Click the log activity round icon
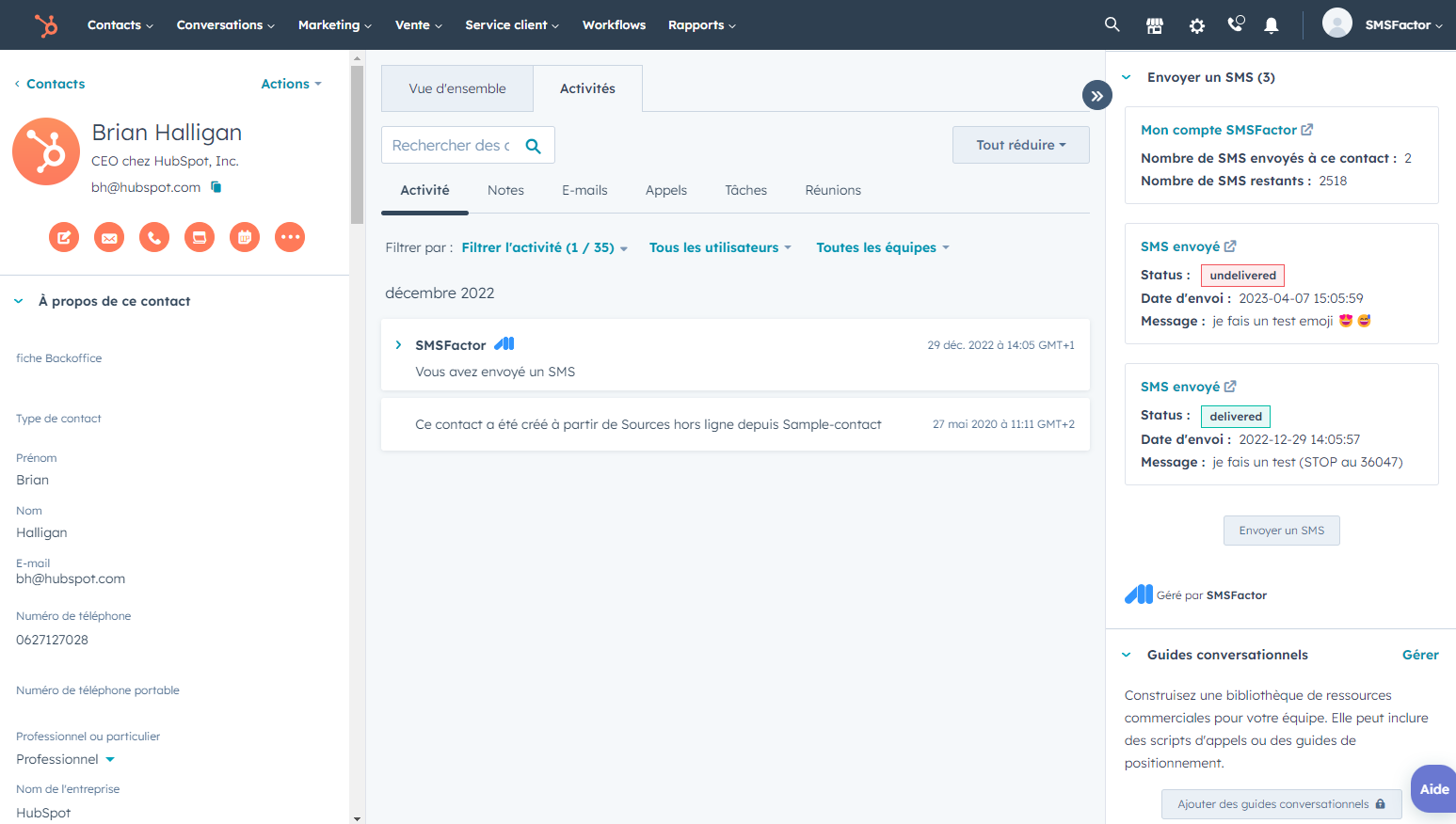The width and height of the screenshot is (1456, 824). (200, 237)
